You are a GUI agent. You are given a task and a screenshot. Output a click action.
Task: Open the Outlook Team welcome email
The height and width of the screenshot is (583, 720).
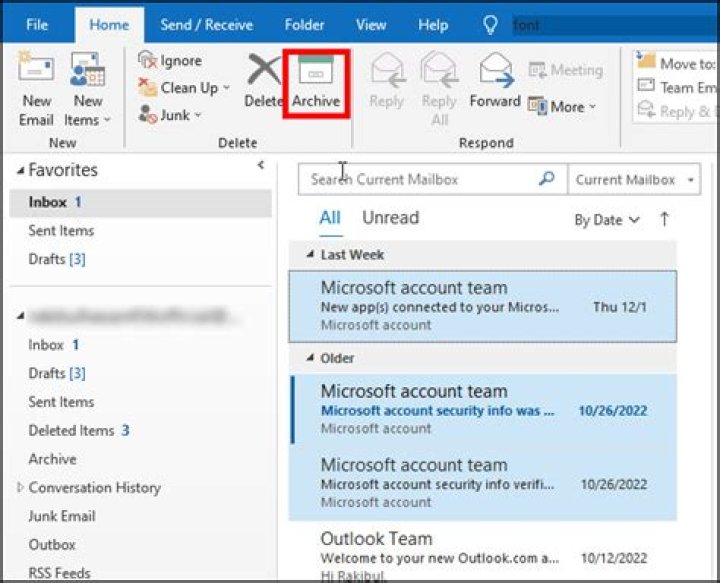click(x=483, y=553)
